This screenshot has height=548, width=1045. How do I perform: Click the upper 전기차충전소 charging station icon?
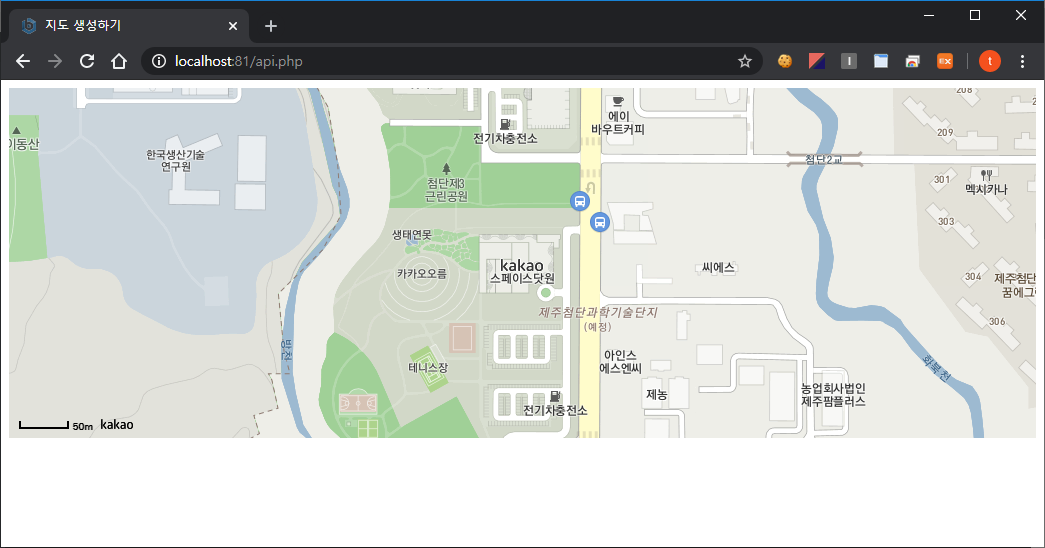pyautogui.click(x=505, y=124)
